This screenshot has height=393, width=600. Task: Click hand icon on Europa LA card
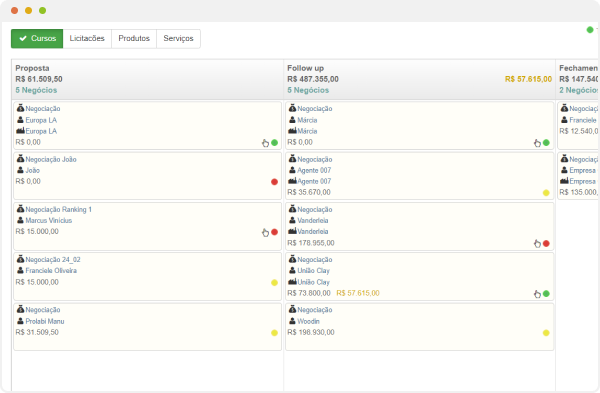[x=265, y=143]
